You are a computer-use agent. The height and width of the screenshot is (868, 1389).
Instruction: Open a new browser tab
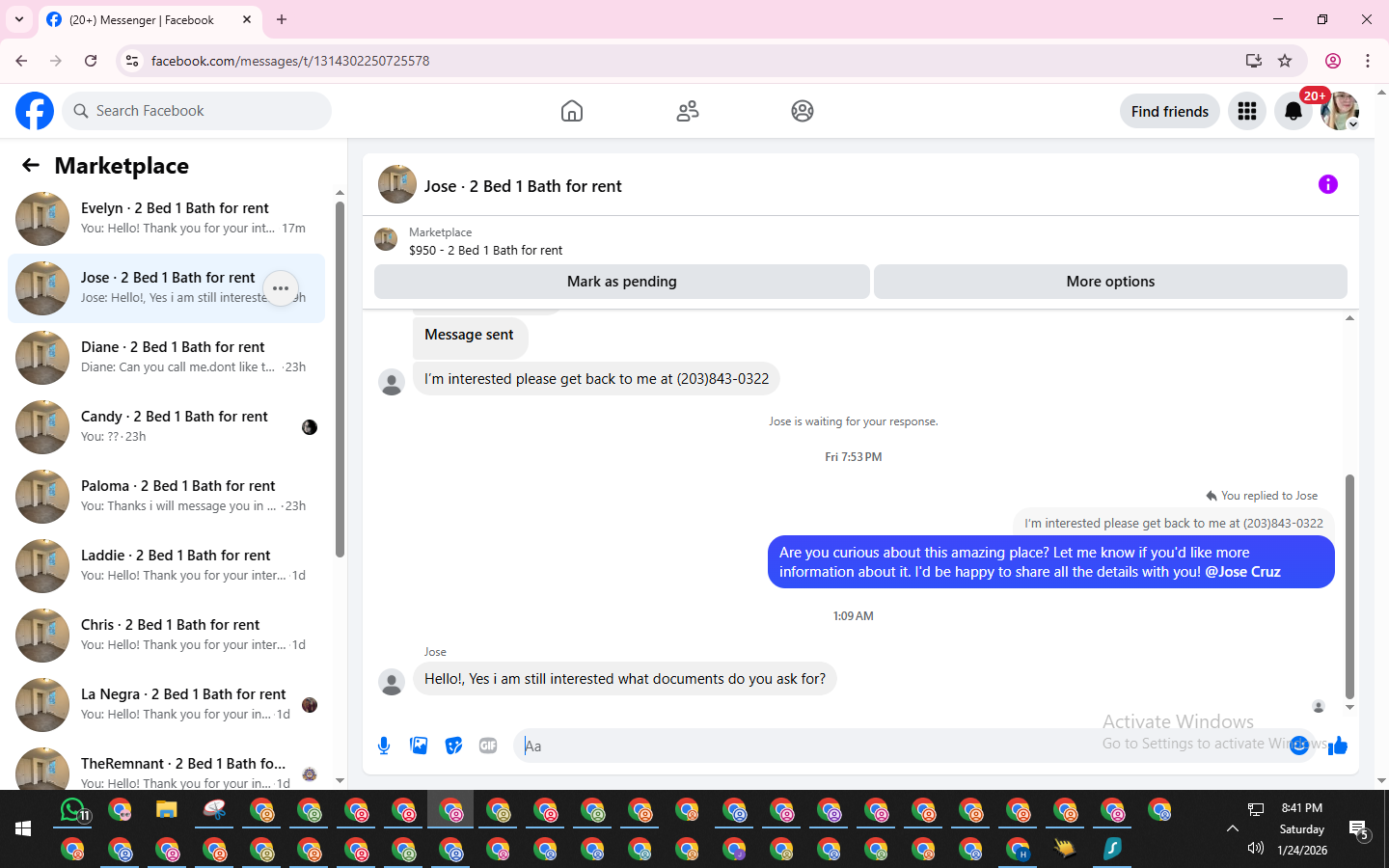pos(282,19)
